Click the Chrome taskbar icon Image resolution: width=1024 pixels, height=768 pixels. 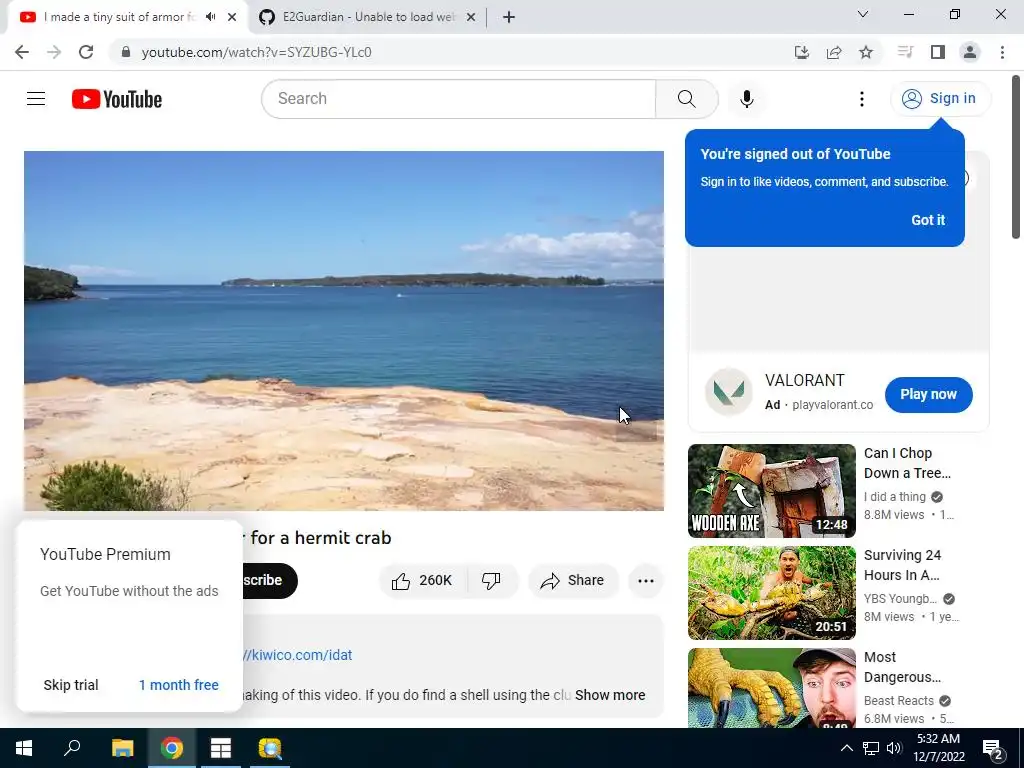tap(172, 748)
